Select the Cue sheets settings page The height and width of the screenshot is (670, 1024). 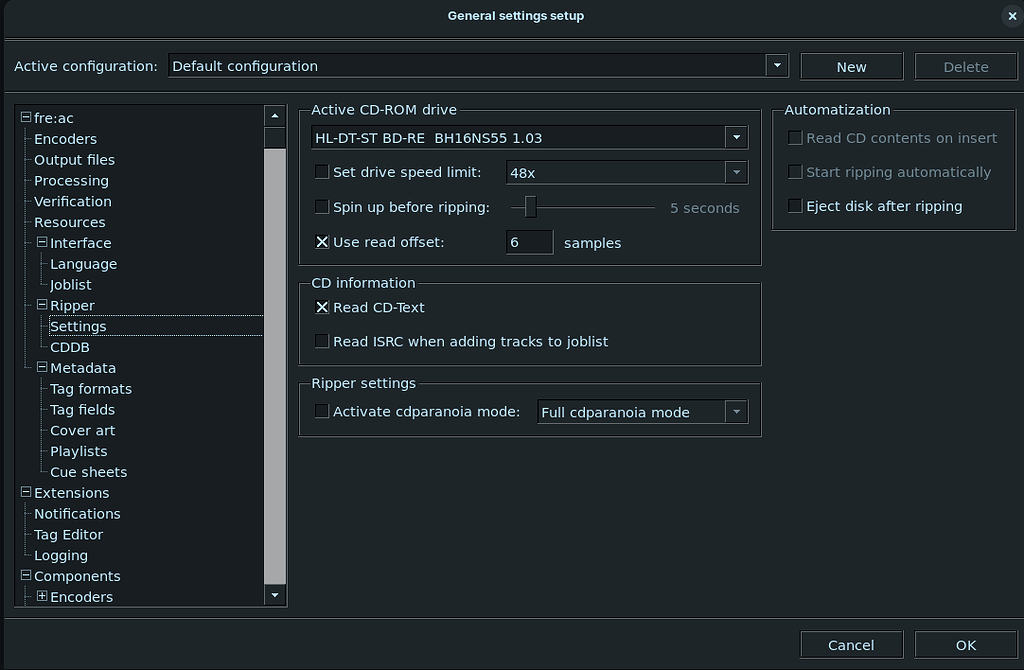point(88,471)
